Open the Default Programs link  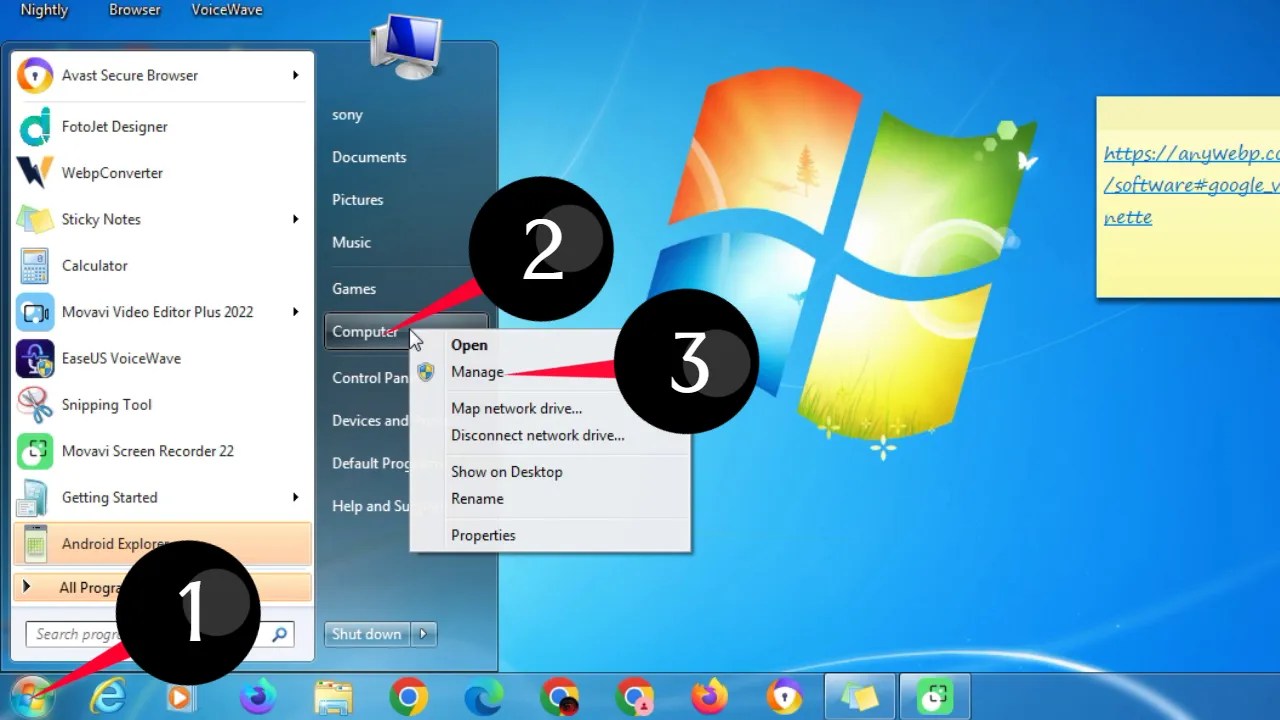(x=370, y=463)
